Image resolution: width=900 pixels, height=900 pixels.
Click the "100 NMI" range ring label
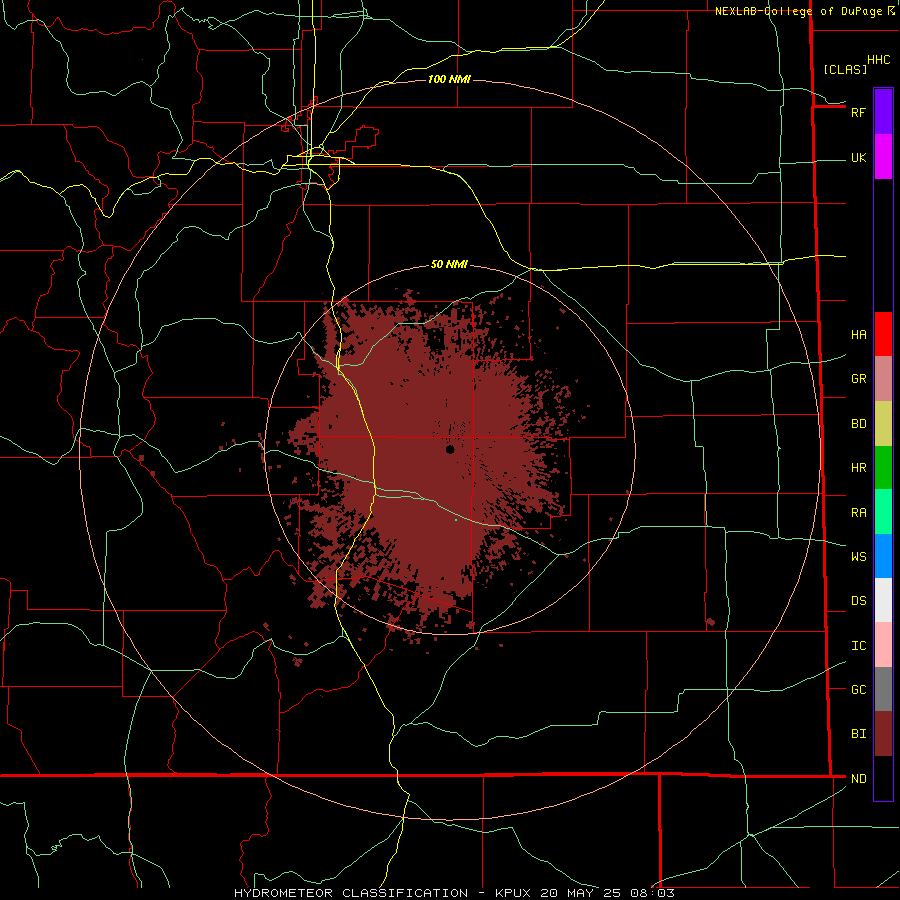449,79
